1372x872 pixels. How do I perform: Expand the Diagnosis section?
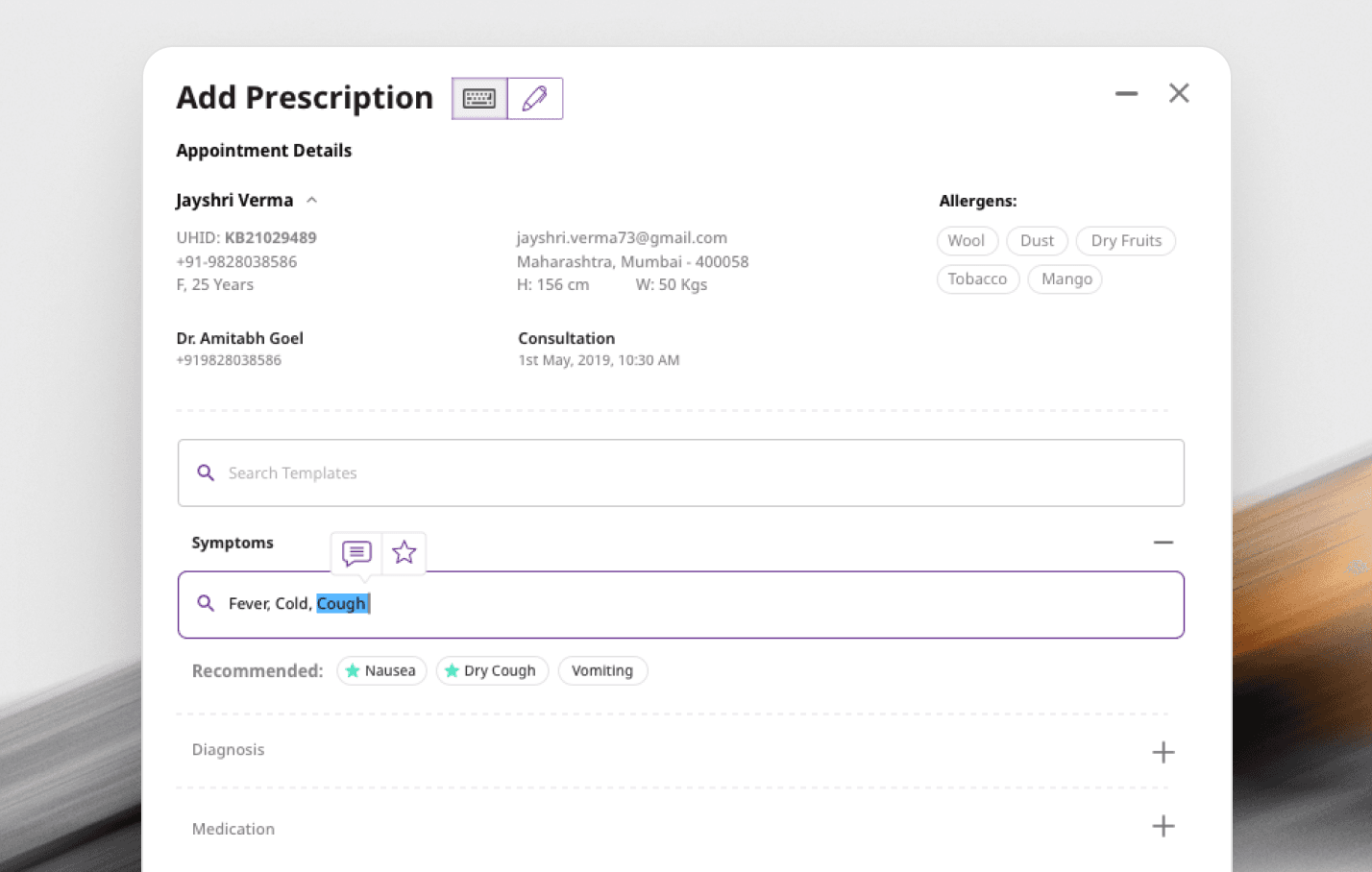click(x=1164, y=752)
